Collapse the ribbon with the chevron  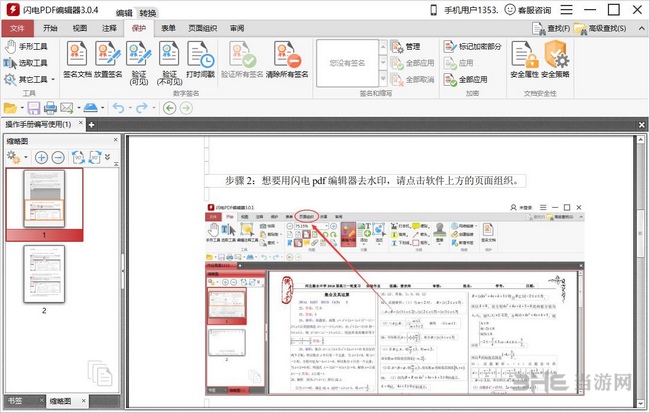[x=641, y=28]
